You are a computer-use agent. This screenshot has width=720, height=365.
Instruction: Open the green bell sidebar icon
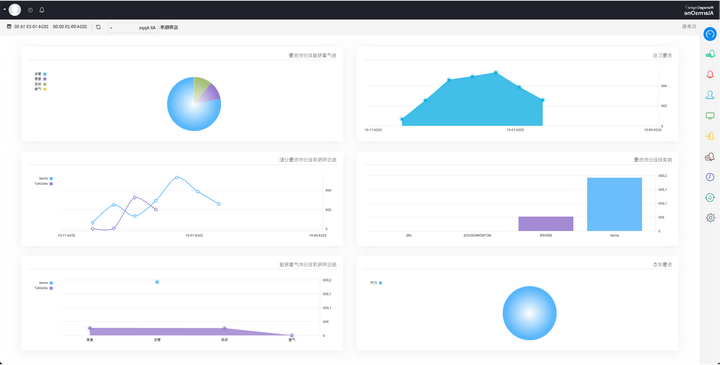(710, 54)
